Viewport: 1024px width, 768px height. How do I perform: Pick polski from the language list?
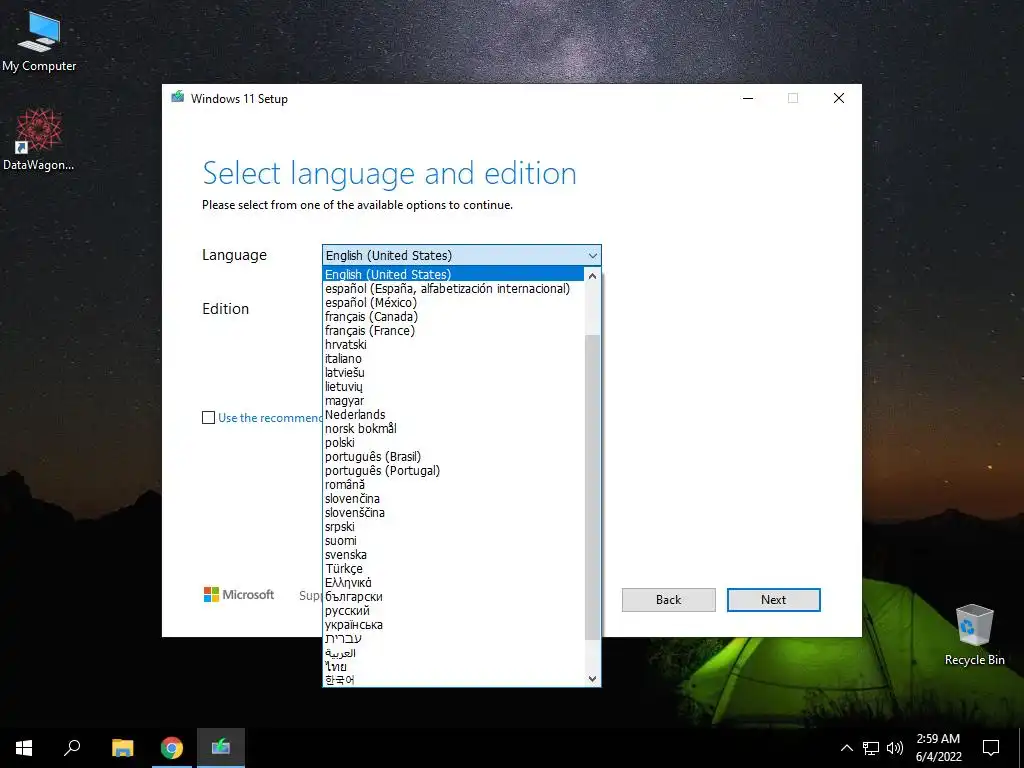click(x=453, y=443)
